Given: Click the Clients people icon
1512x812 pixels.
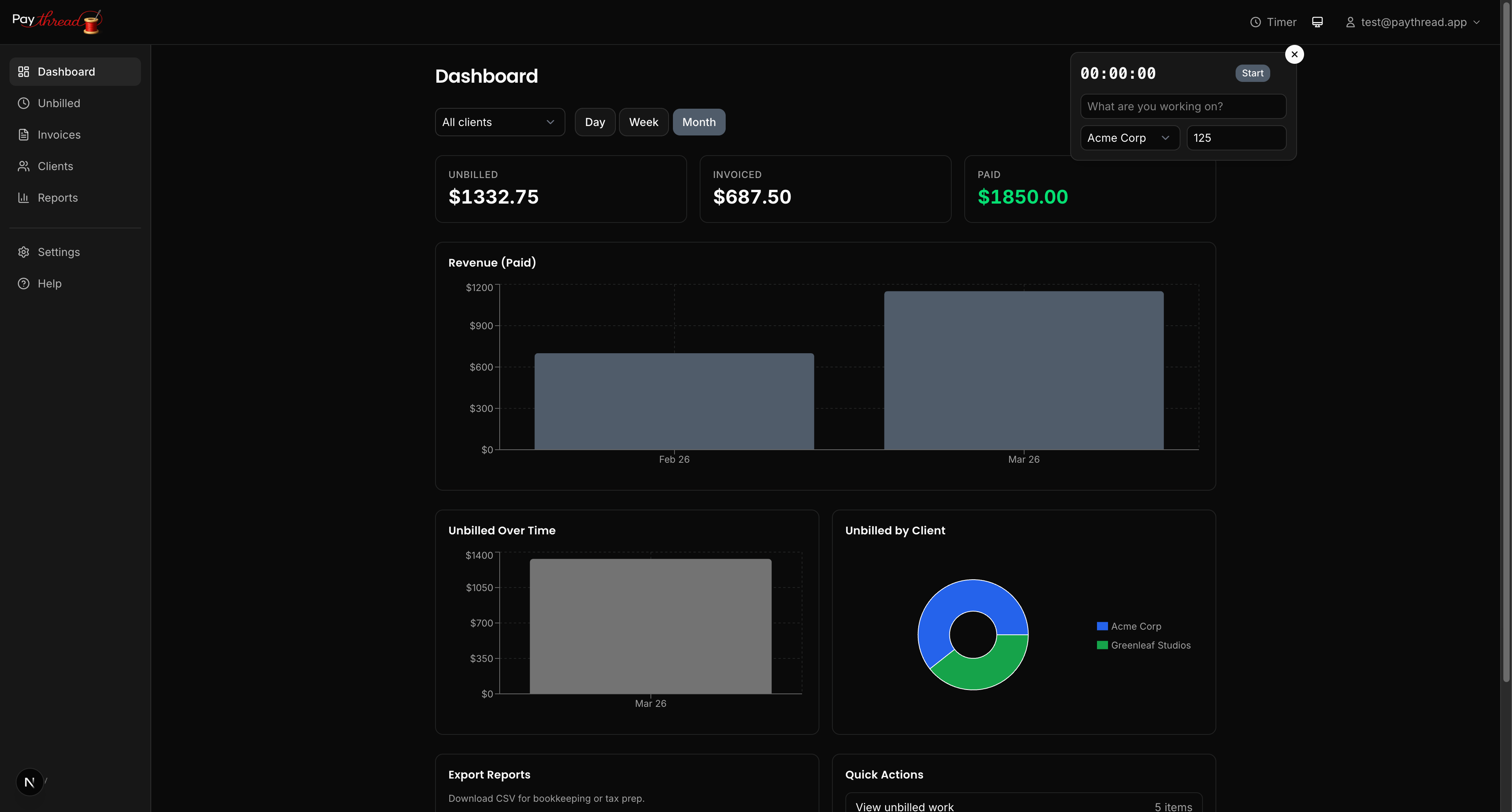Looking at the screenshot, I should click(24, 166).
